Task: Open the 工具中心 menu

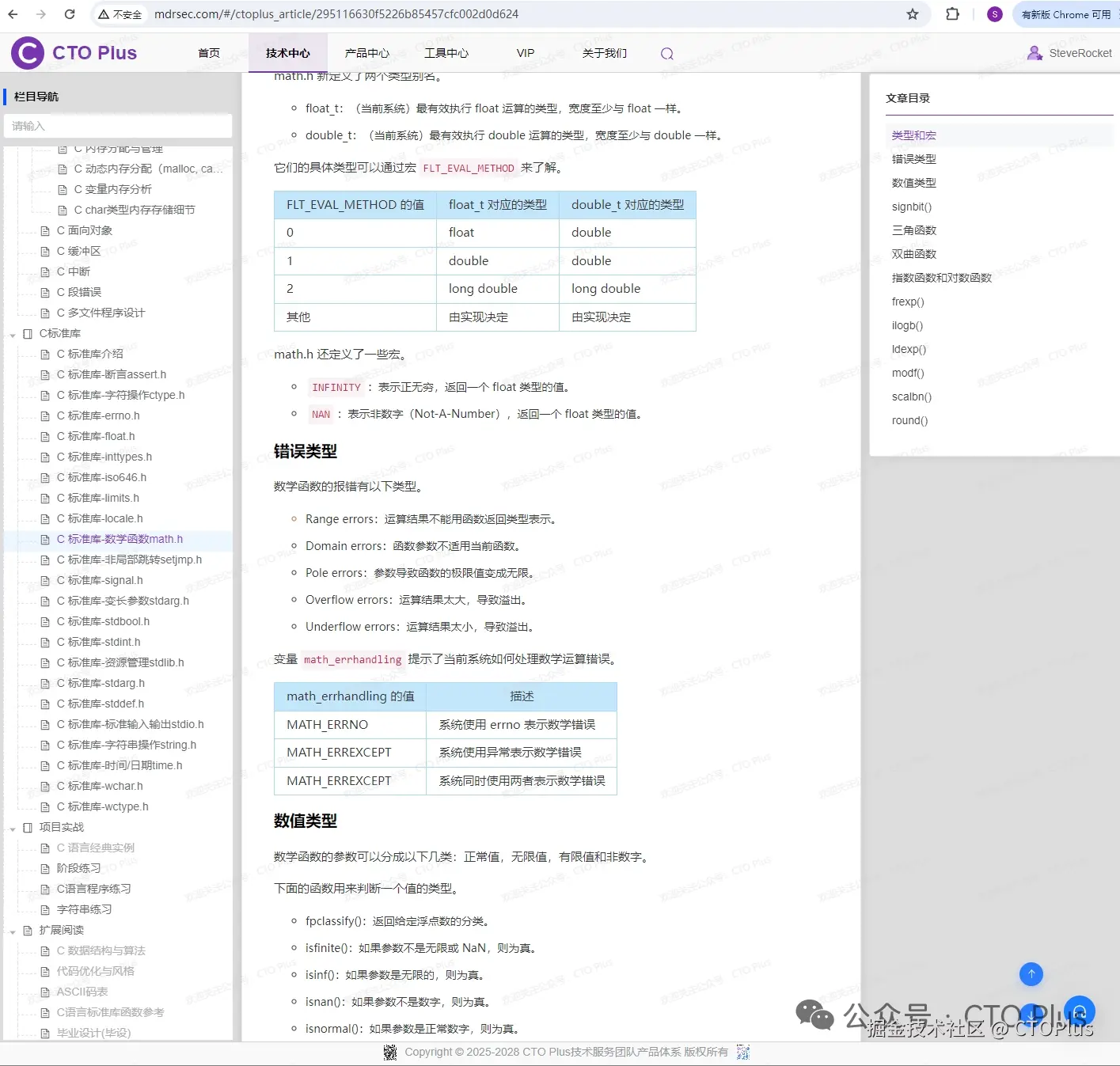Action: click(x=446, y=53)
